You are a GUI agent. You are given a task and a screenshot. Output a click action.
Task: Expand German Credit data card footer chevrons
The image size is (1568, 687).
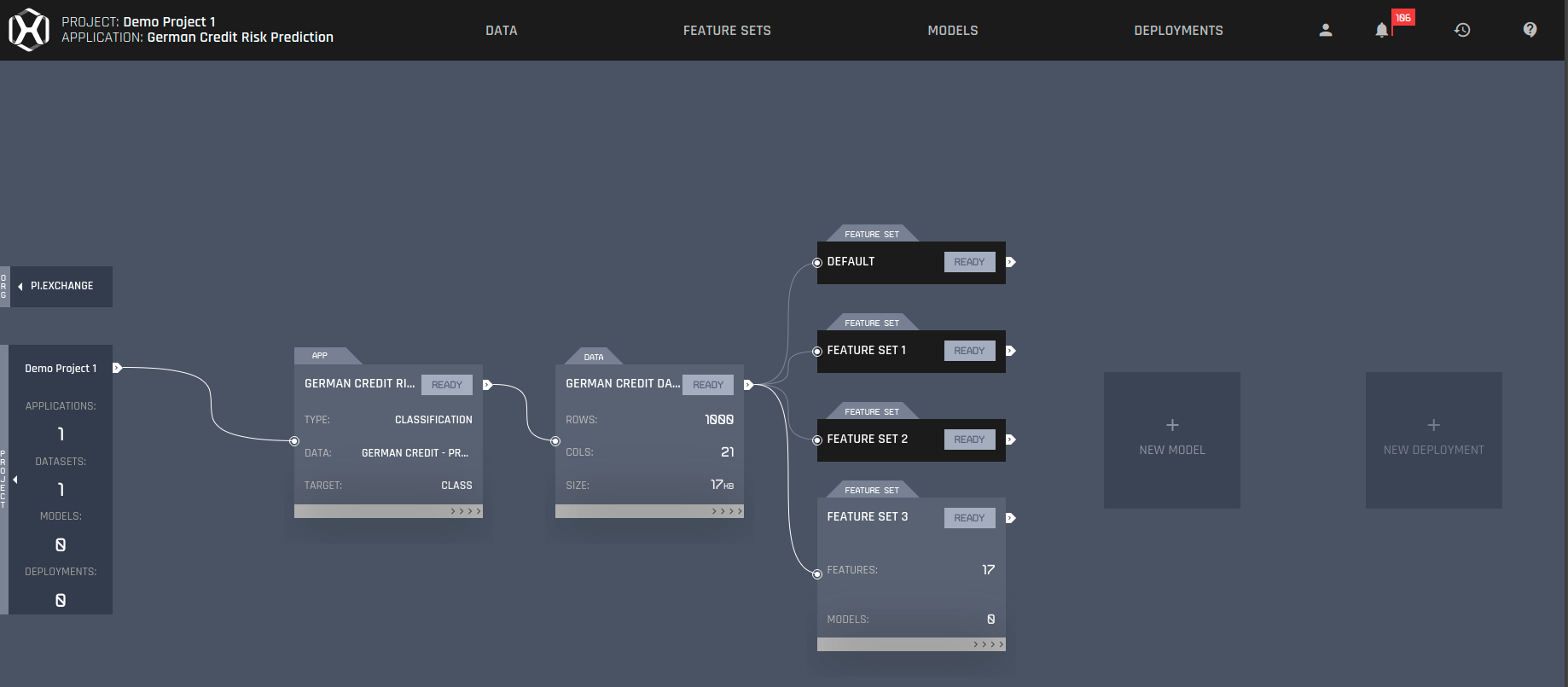tap(727, 511)
